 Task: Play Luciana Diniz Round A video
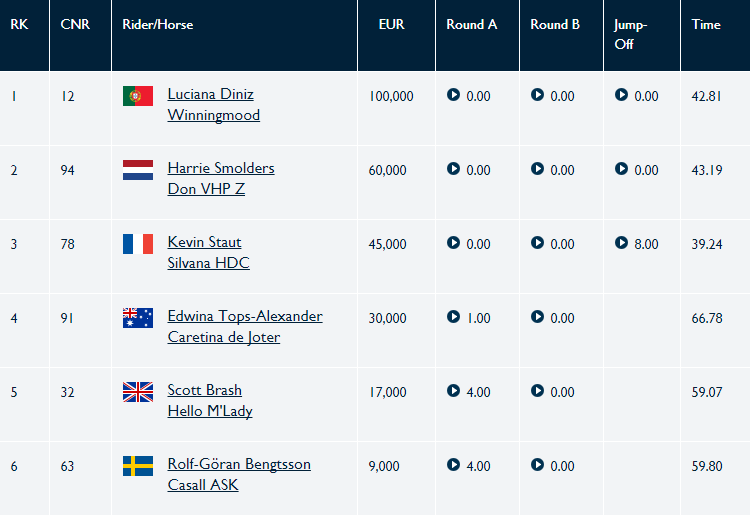[x=453, y=95]
